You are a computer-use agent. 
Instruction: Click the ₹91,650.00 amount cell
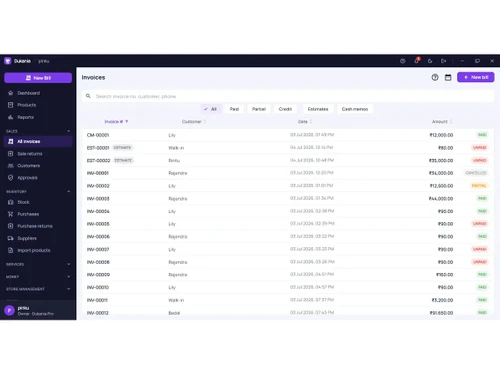(441, 313)
